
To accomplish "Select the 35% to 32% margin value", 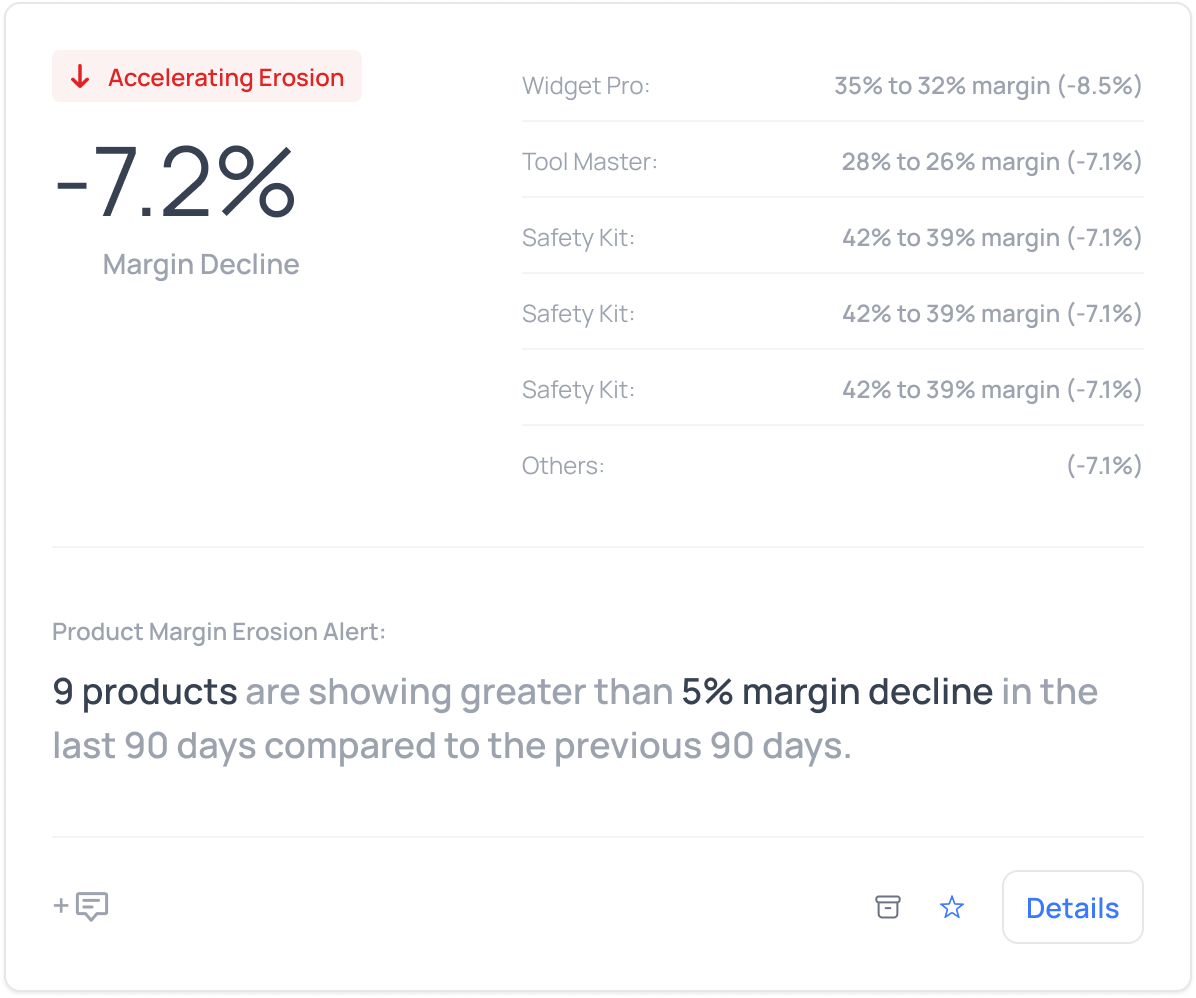I will point(988,86).
